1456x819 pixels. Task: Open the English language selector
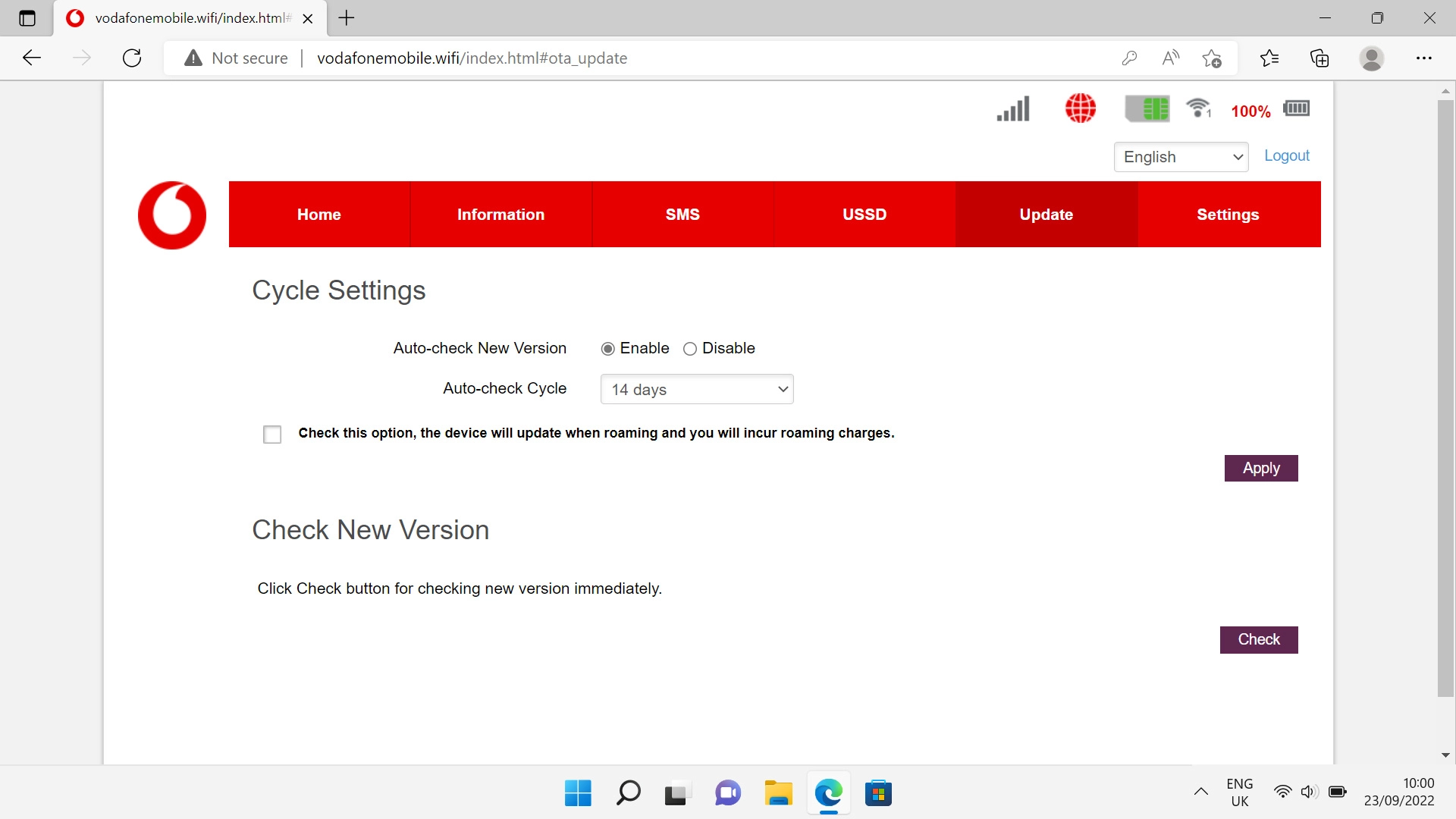point(1180,157)
